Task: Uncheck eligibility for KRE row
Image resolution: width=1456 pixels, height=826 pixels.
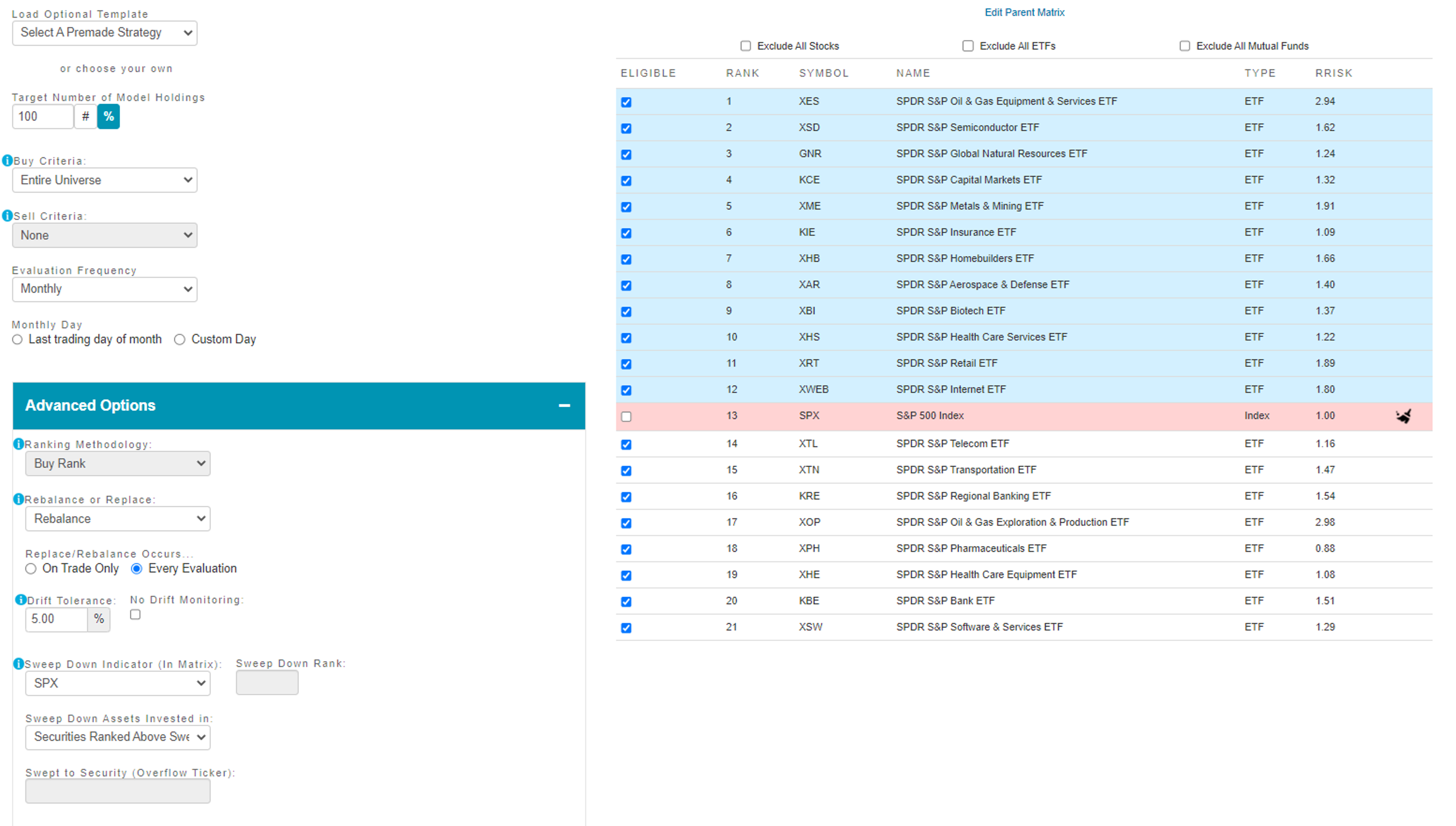Action: [x=626, y=497]
